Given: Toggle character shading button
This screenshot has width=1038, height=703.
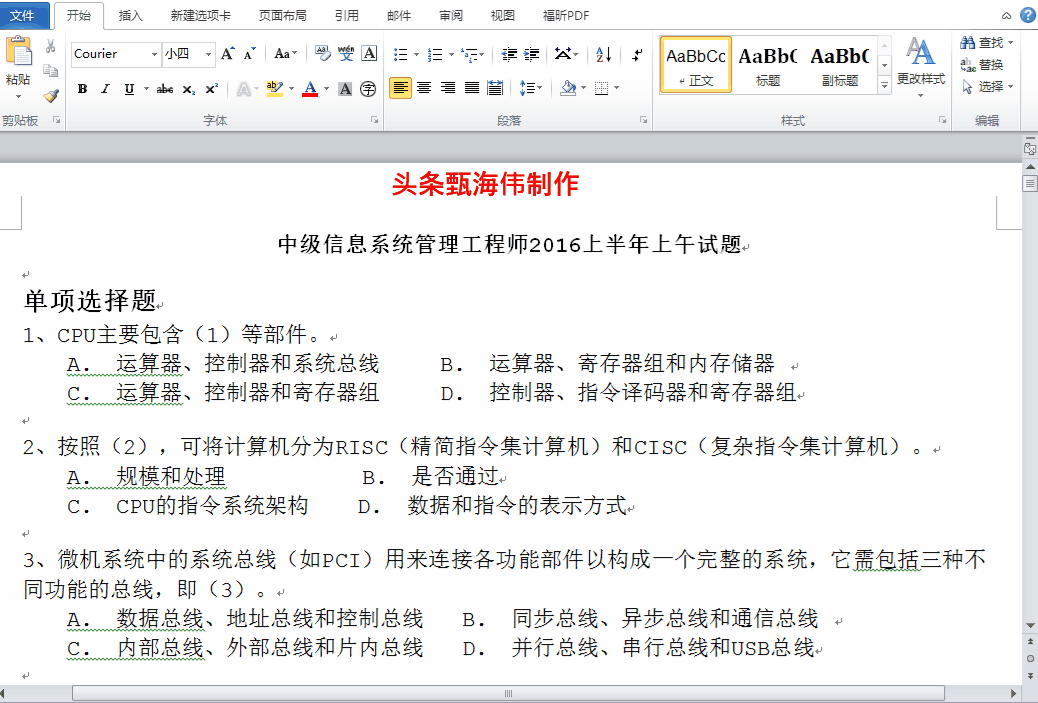Looking at the screenshot, I should [345, 88].
